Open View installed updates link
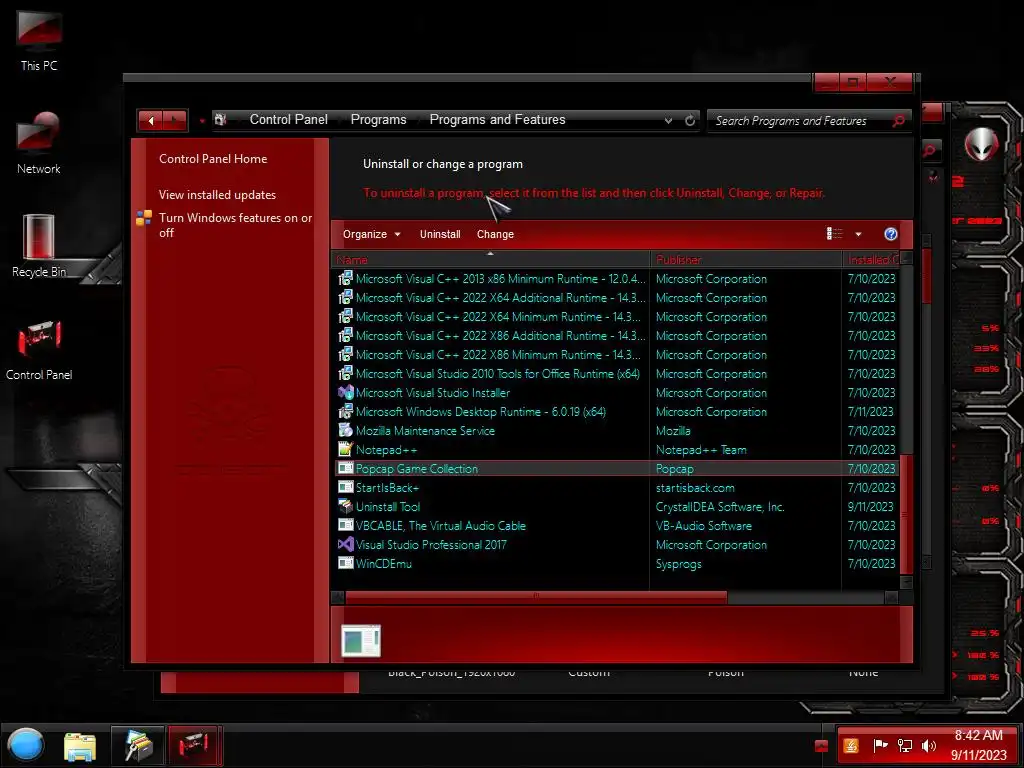This screenshot has width=1024, height=768. [217, 195]
